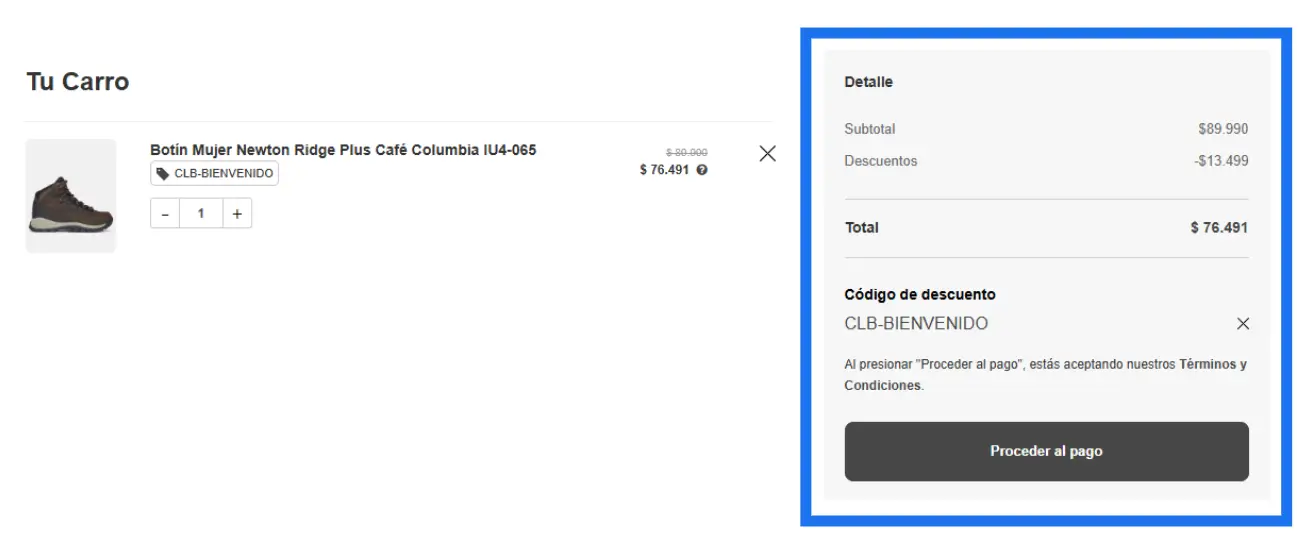This screenshot has height=555, width=1308.
Task: Click the quantity field showing 1
Action: (201, 213)
